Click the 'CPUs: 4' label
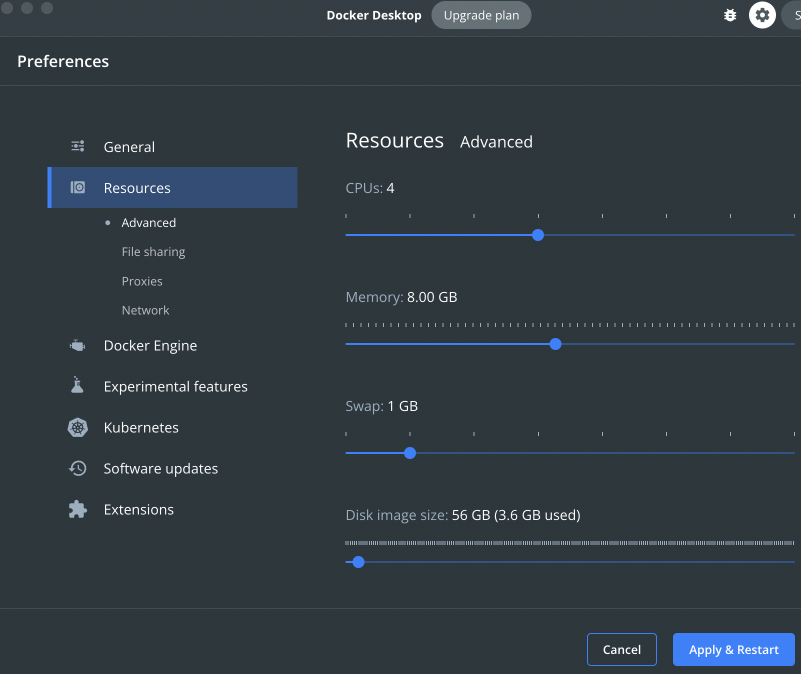801x674 pixels. click(370, 188)
